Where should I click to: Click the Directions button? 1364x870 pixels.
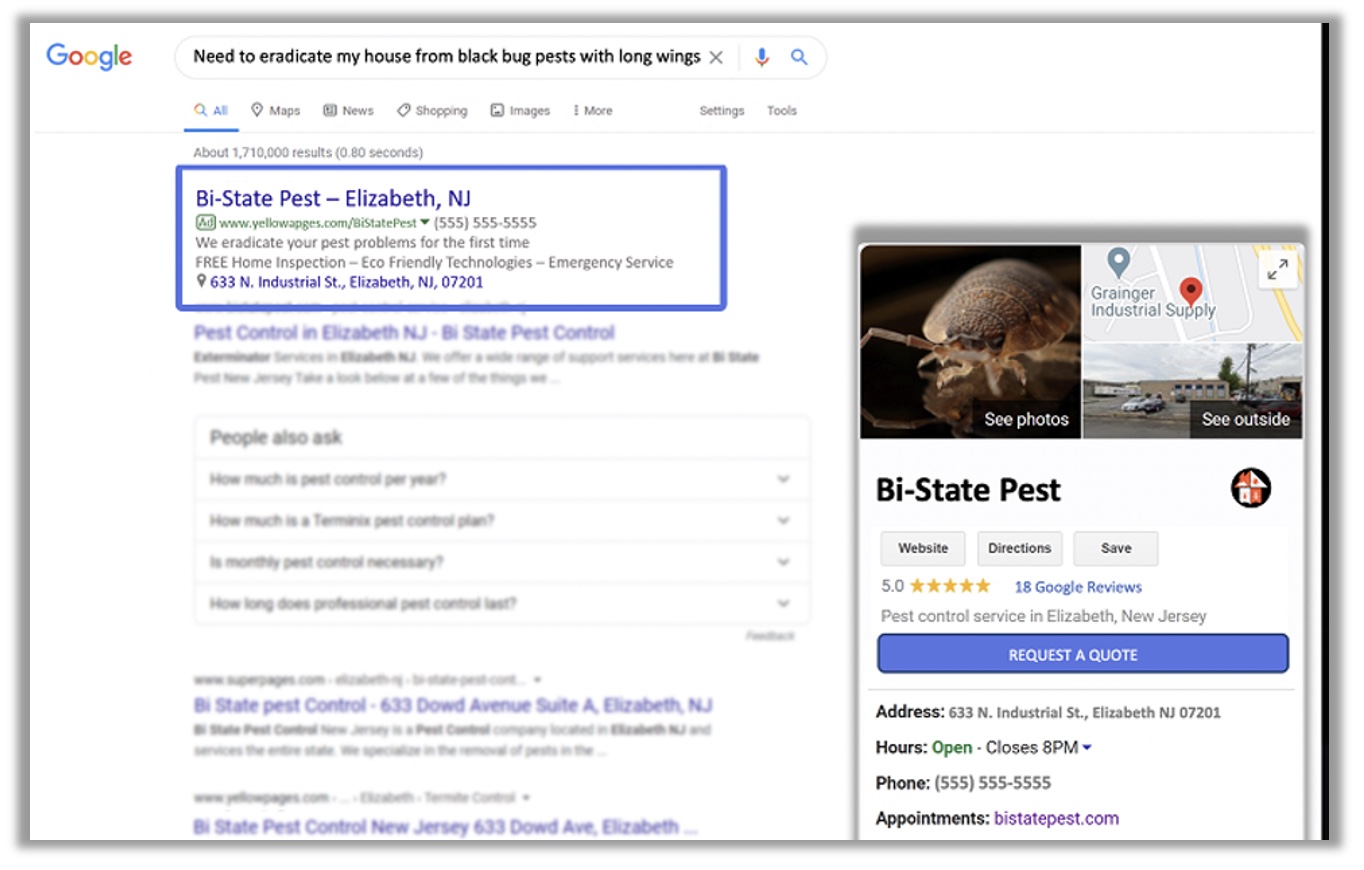(x=1019, y=548)
